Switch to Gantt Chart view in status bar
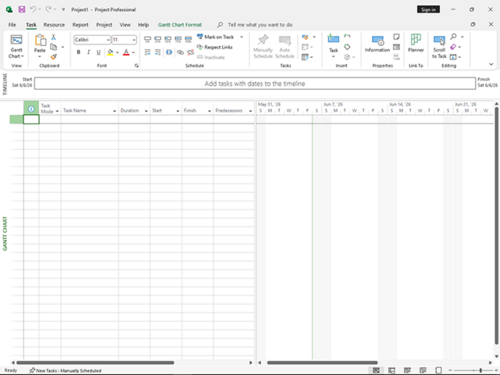This screenshot has width=500, height=375. coord(376,370)
